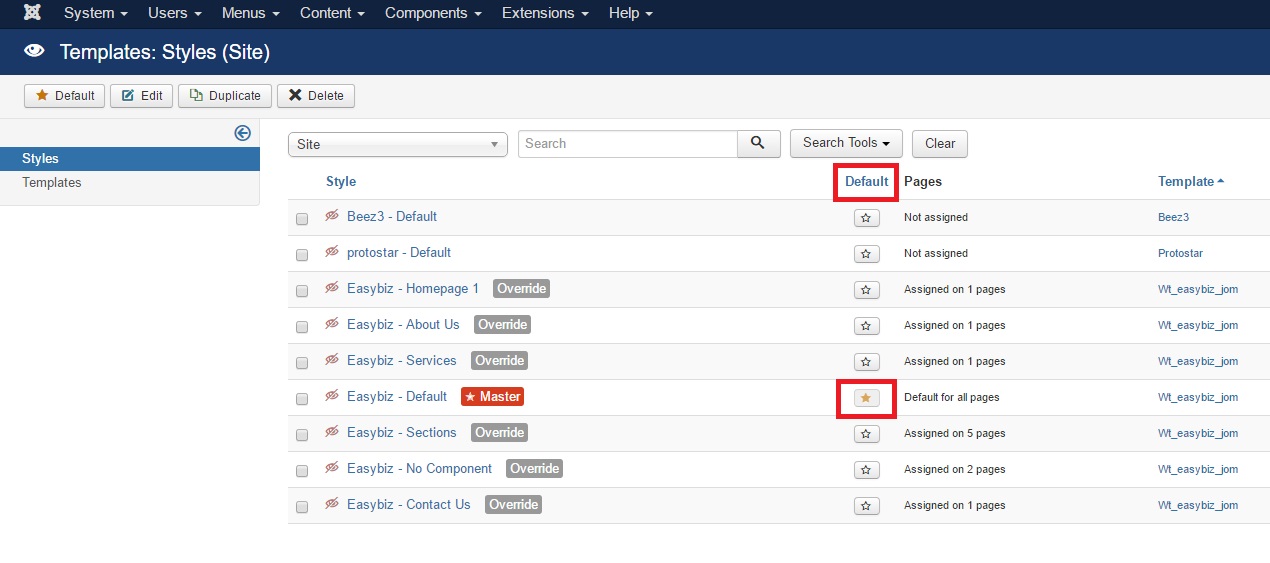This screenshot has height=563, width=1270.
Task: Sort by the Default column header
Action: click(866, 181)
